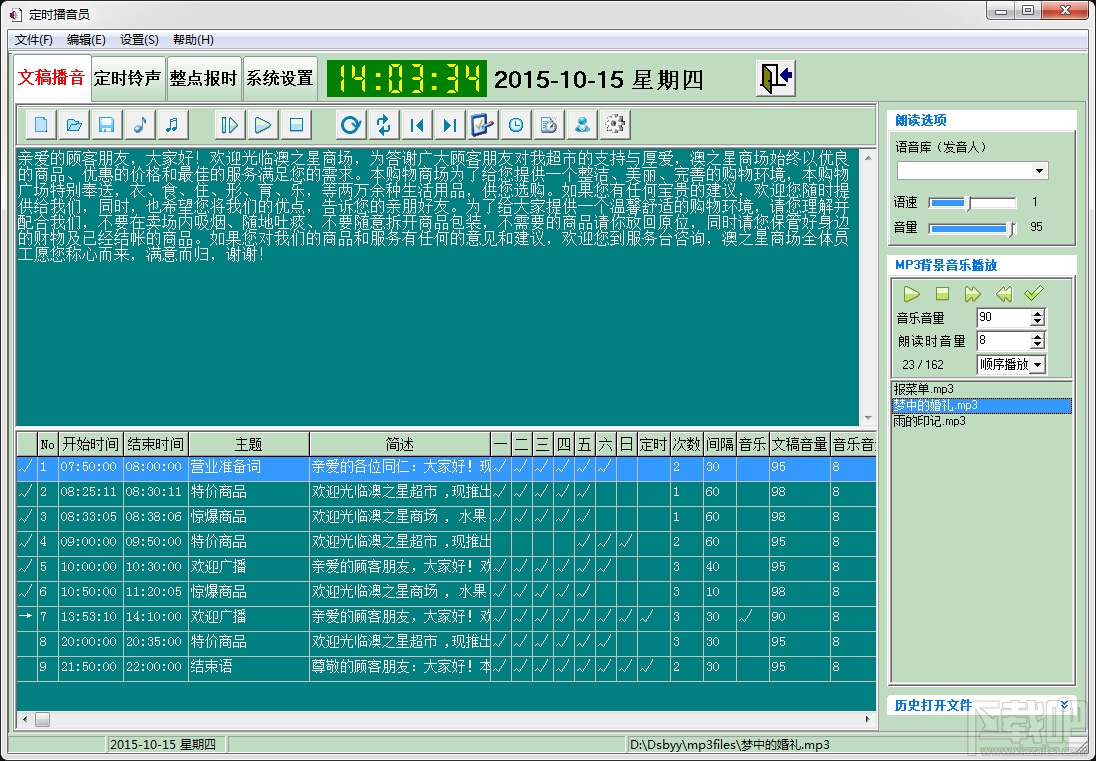Click the open folder toolbar icon
Image resolution: width=1096 pixels, height=761 pixels.
[x=73, y=125]
